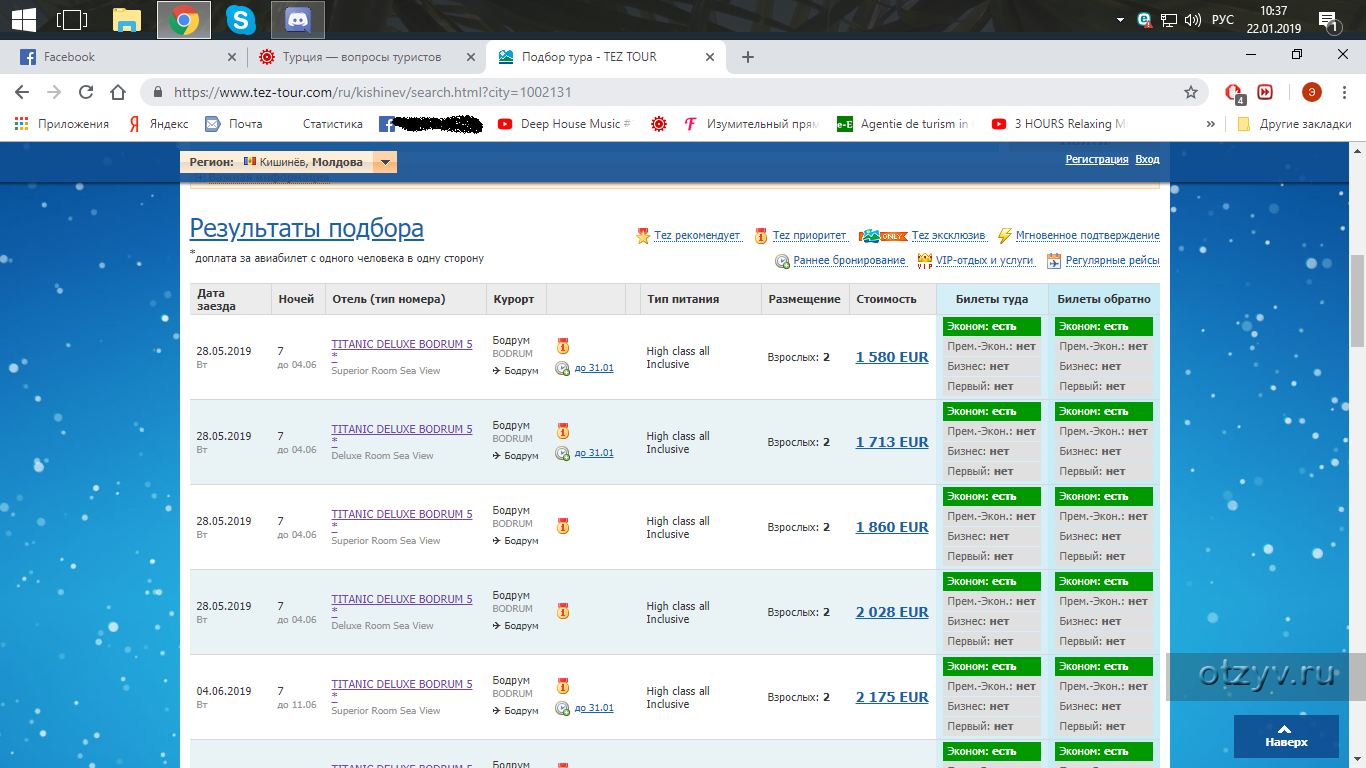The width and height of the screenshot is (1366, 768).
Task: Open Skype from the taskbar
Action: [240, 19]
